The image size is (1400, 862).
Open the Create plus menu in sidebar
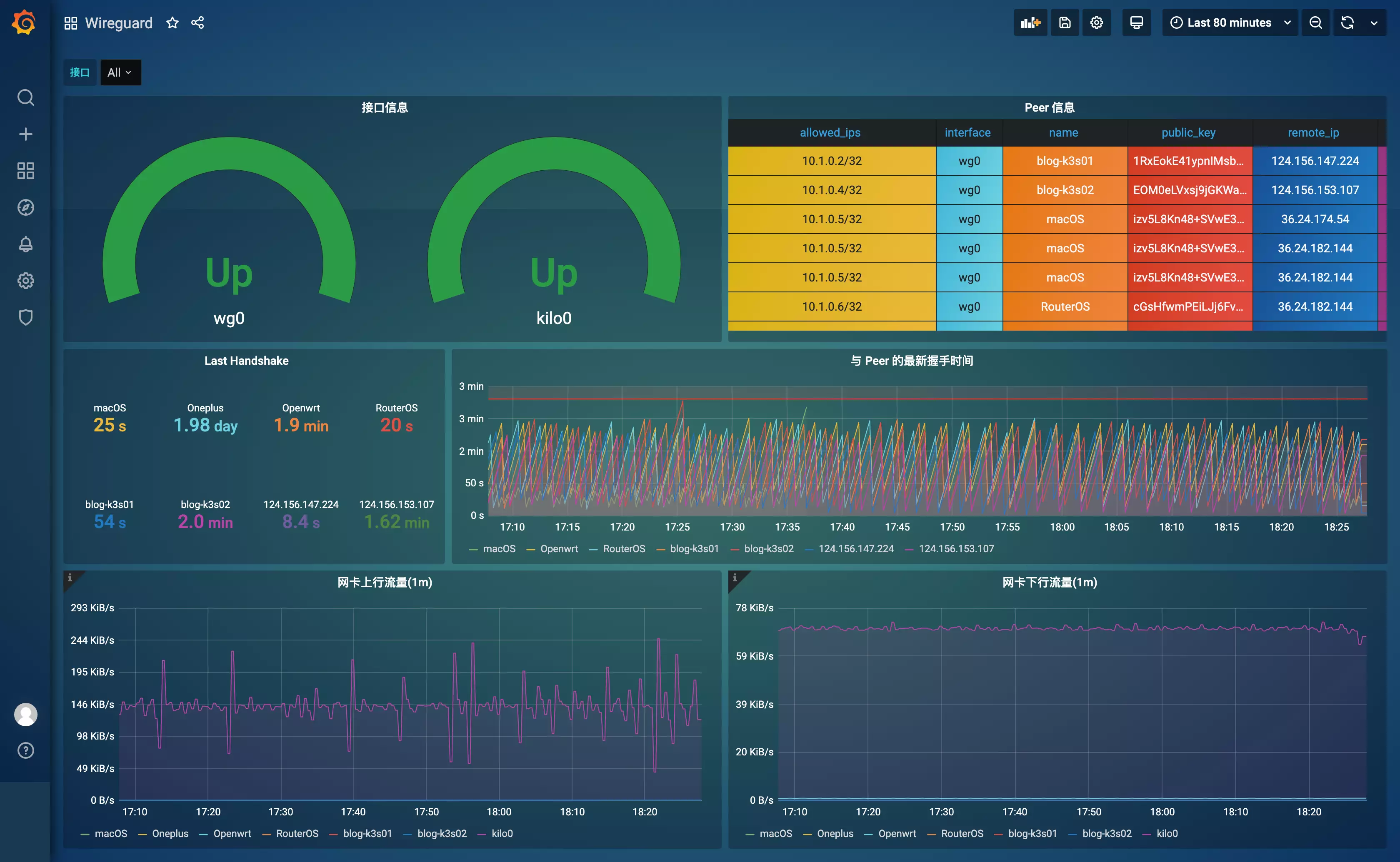click(x=26, y=134)
